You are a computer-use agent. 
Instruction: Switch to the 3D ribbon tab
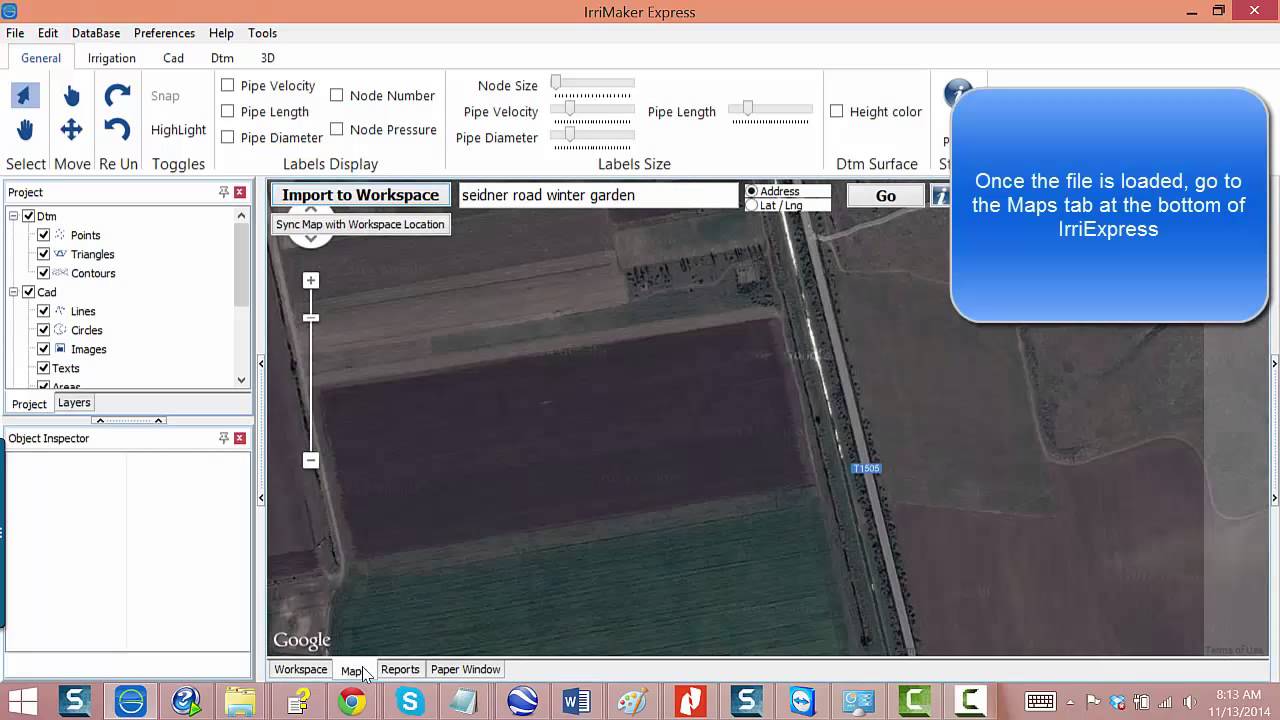pyautogui.click(x=268, y=58)
